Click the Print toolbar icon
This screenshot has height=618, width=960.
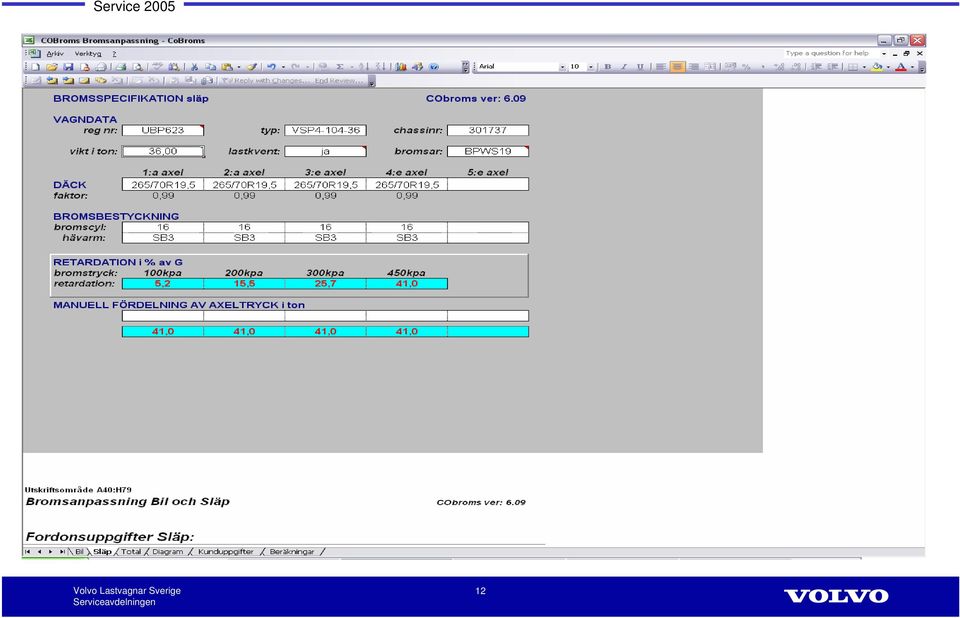[121, 67]
